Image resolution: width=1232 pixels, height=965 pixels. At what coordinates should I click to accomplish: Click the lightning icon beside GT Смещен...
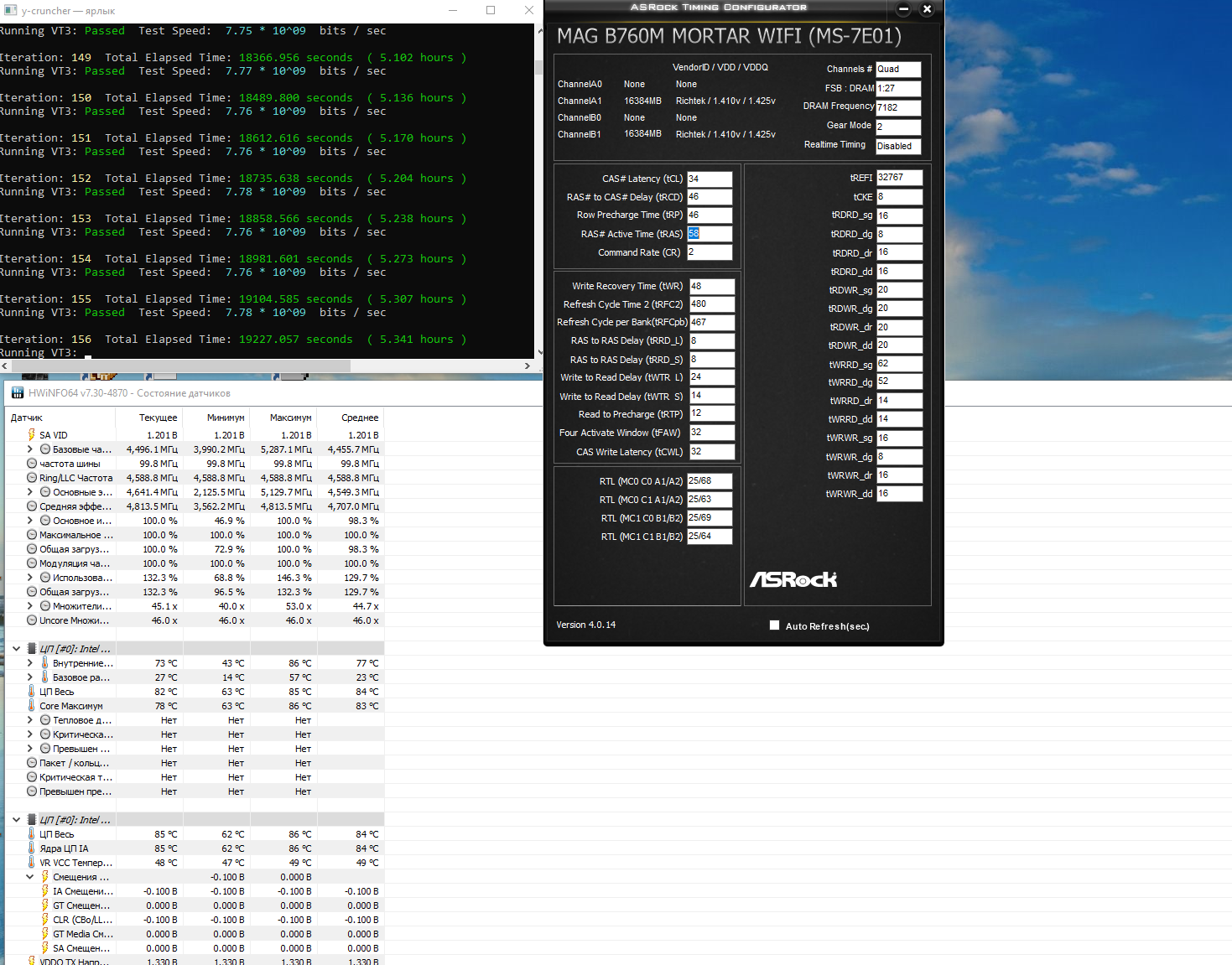(x=44, y=905)
